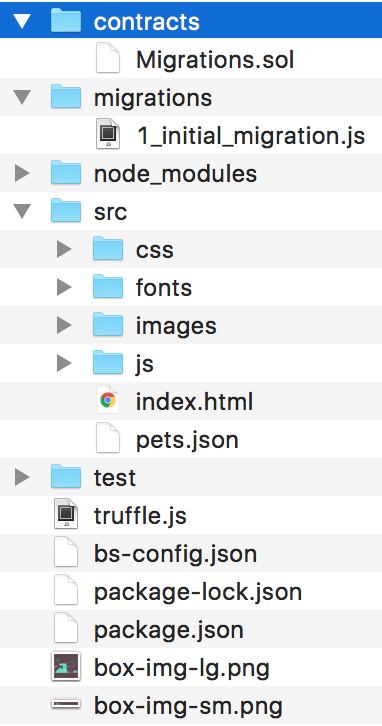Click the 1_initial_migration.js script icon
The height and width of the screenshot is (726, 382).
(x=108, y=135)
